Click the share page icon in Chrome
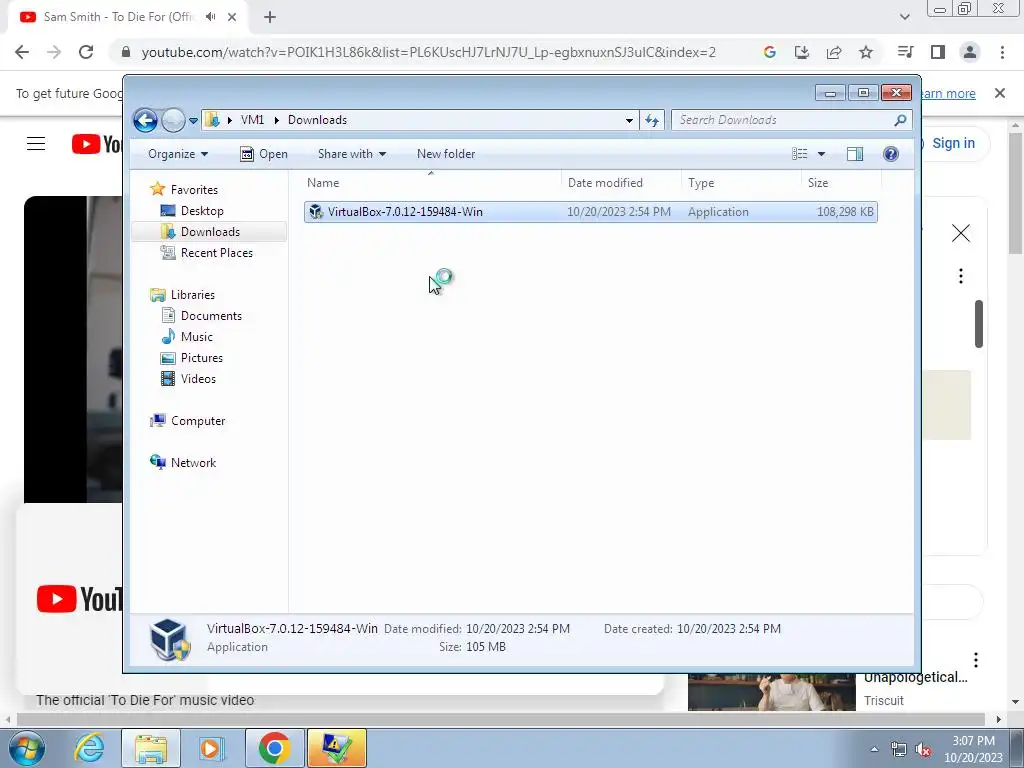 click(x=833, y=52)
